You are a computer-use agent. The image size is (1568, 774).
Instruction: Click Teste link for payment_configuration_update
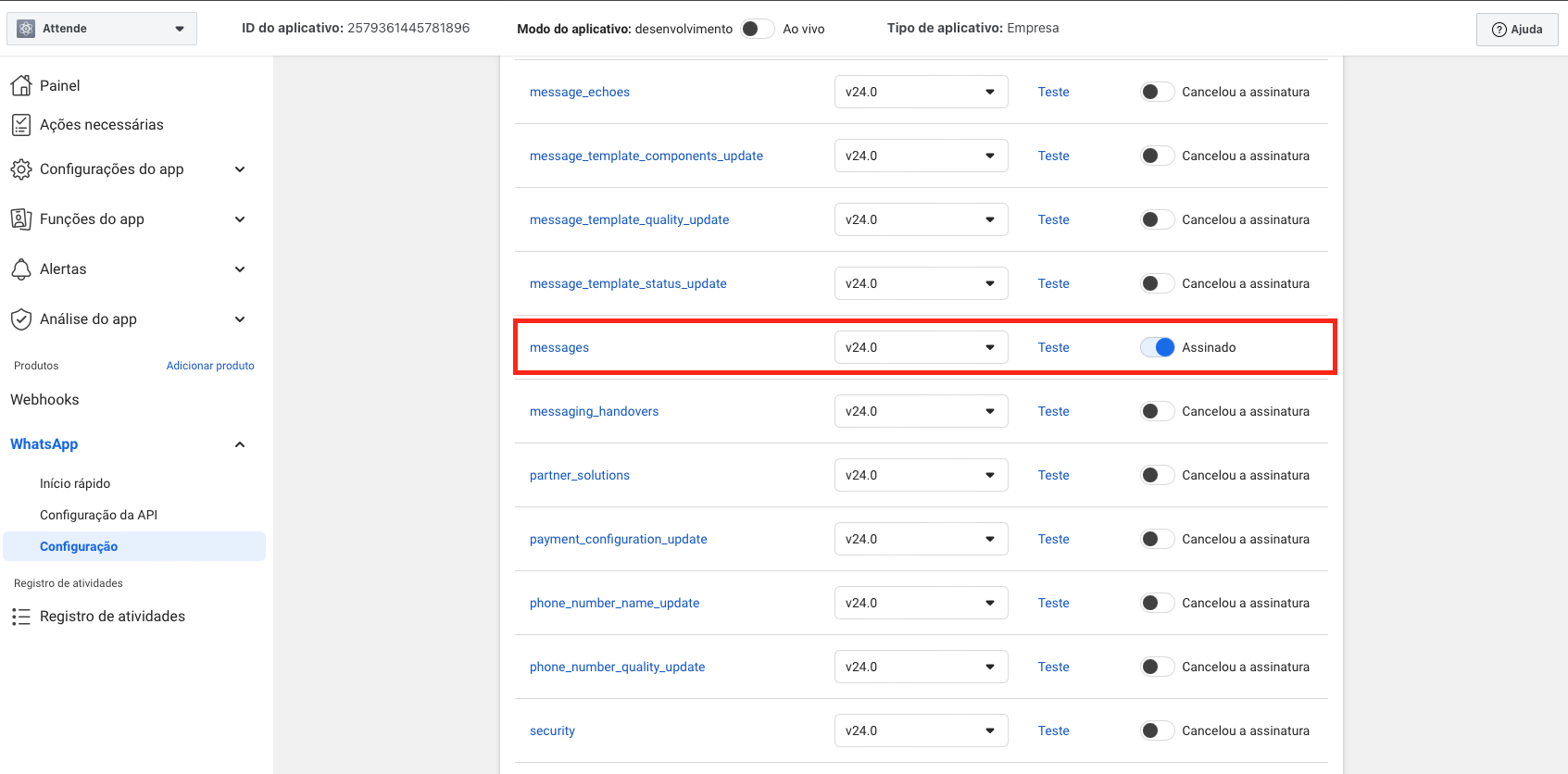[x=1053, y=539]
